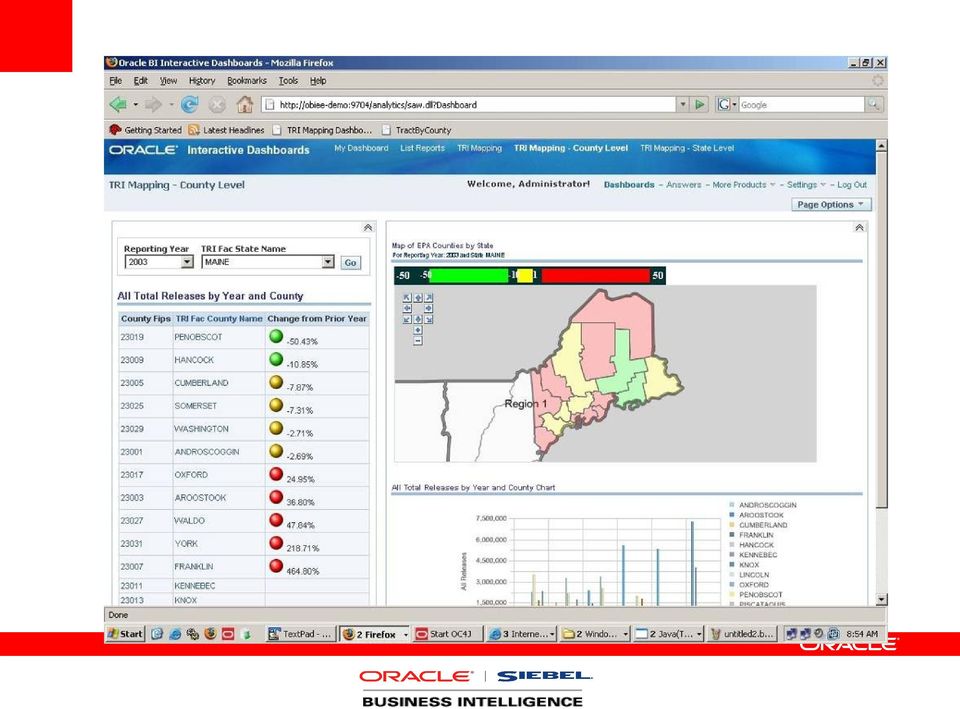Switch to List Reports tab

tap(422, 148)
